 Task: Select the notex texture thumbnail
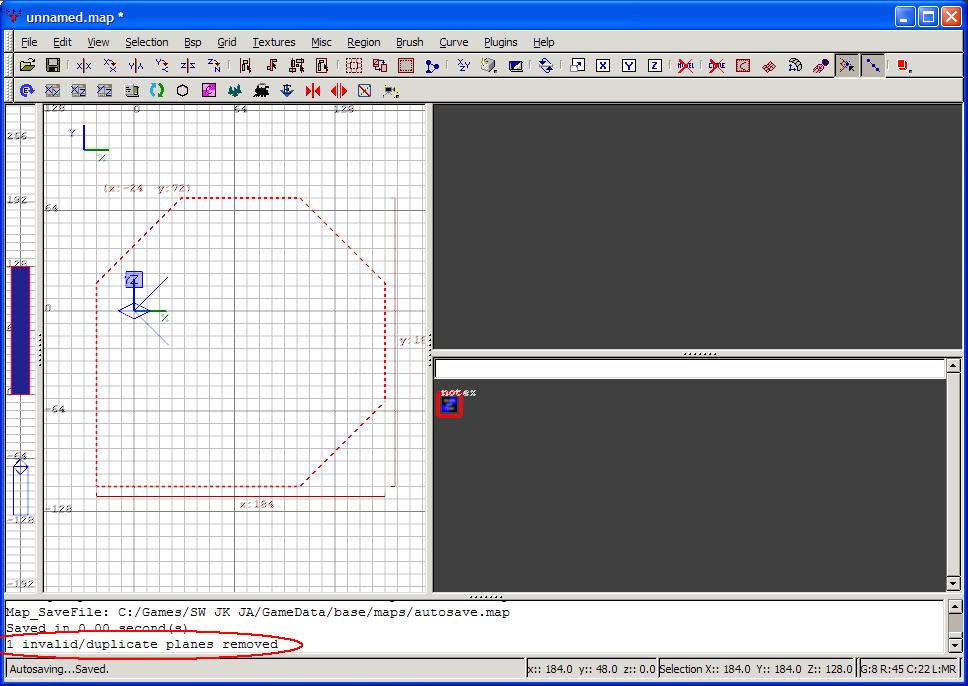click(x=449, y=405)
